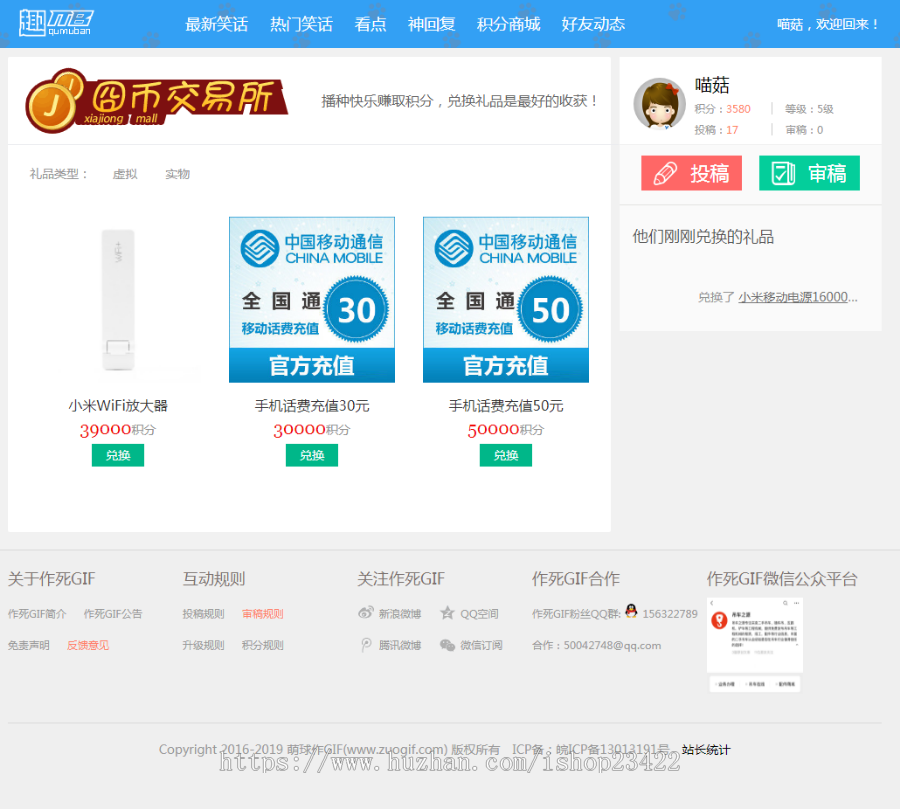This screenshot has width=900, height=809.
Task: Open the WeChat public platform screenshot thumbnail
Action: [754, 645]
